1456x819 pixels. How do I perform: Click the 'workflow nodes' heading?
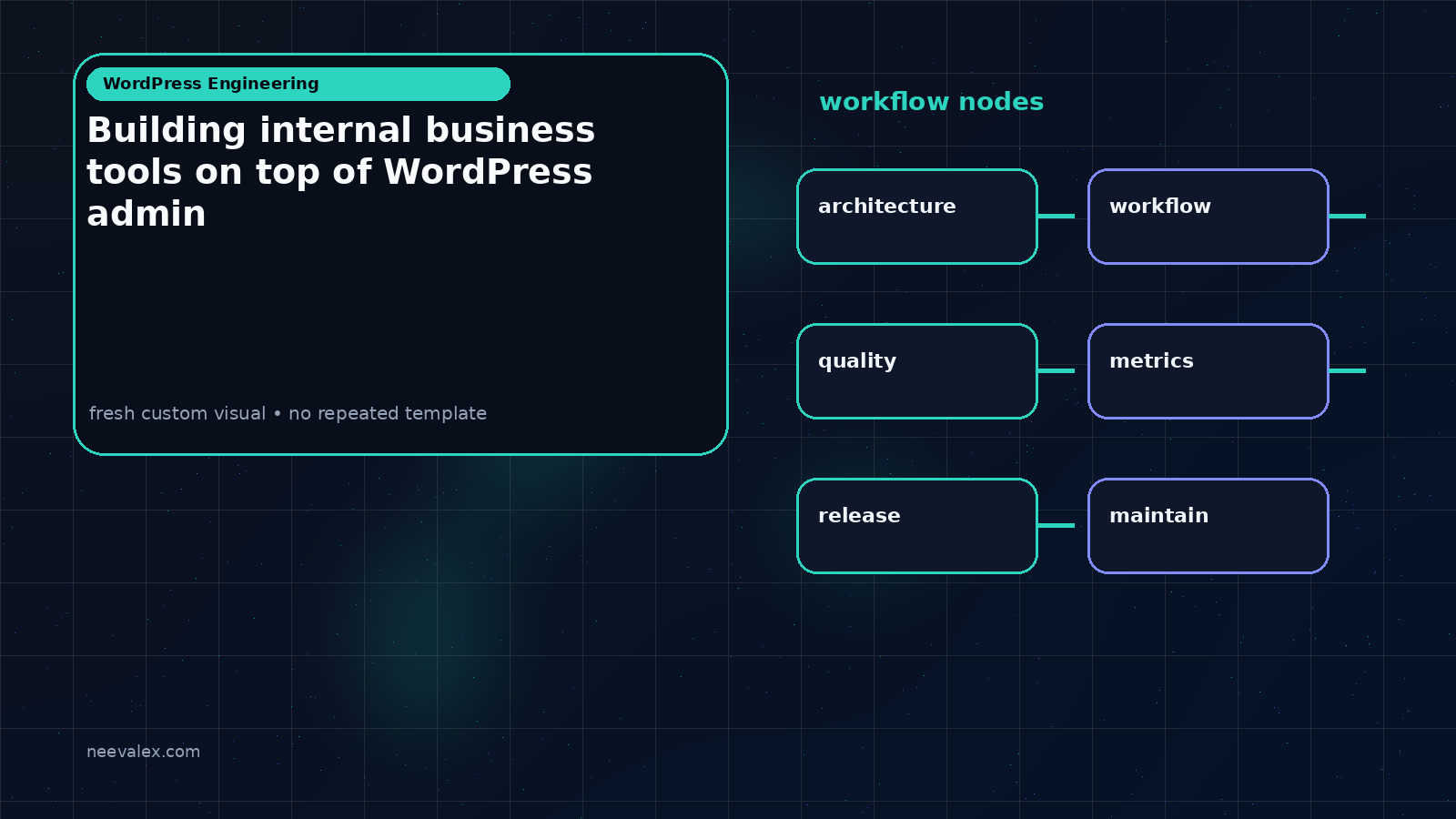pyautogui.click(x=931, y=101)
